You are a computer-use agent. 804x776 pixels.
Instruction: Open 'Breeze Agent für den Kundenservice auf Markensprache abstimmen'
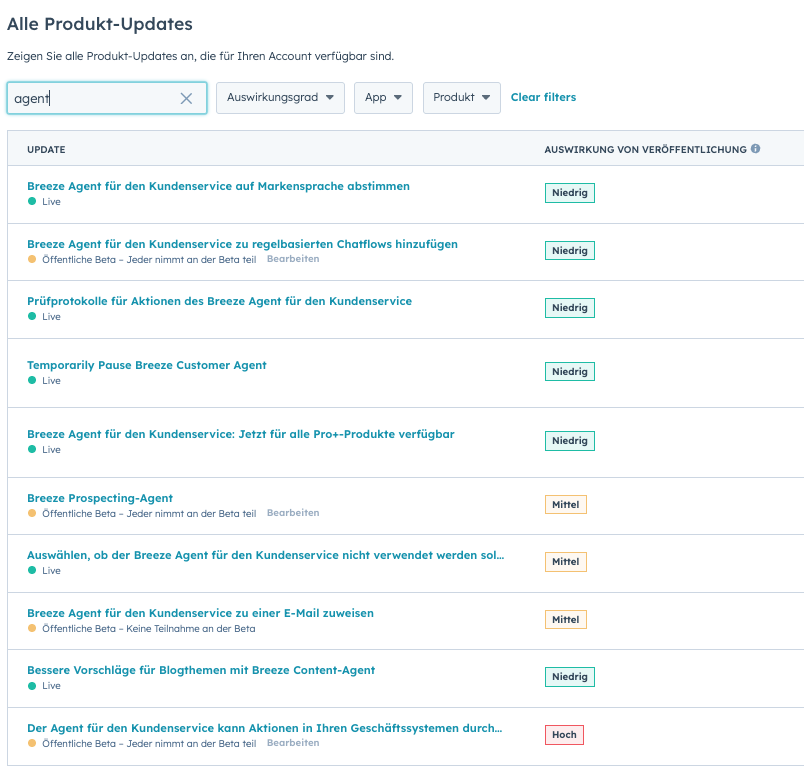(218, 186)
